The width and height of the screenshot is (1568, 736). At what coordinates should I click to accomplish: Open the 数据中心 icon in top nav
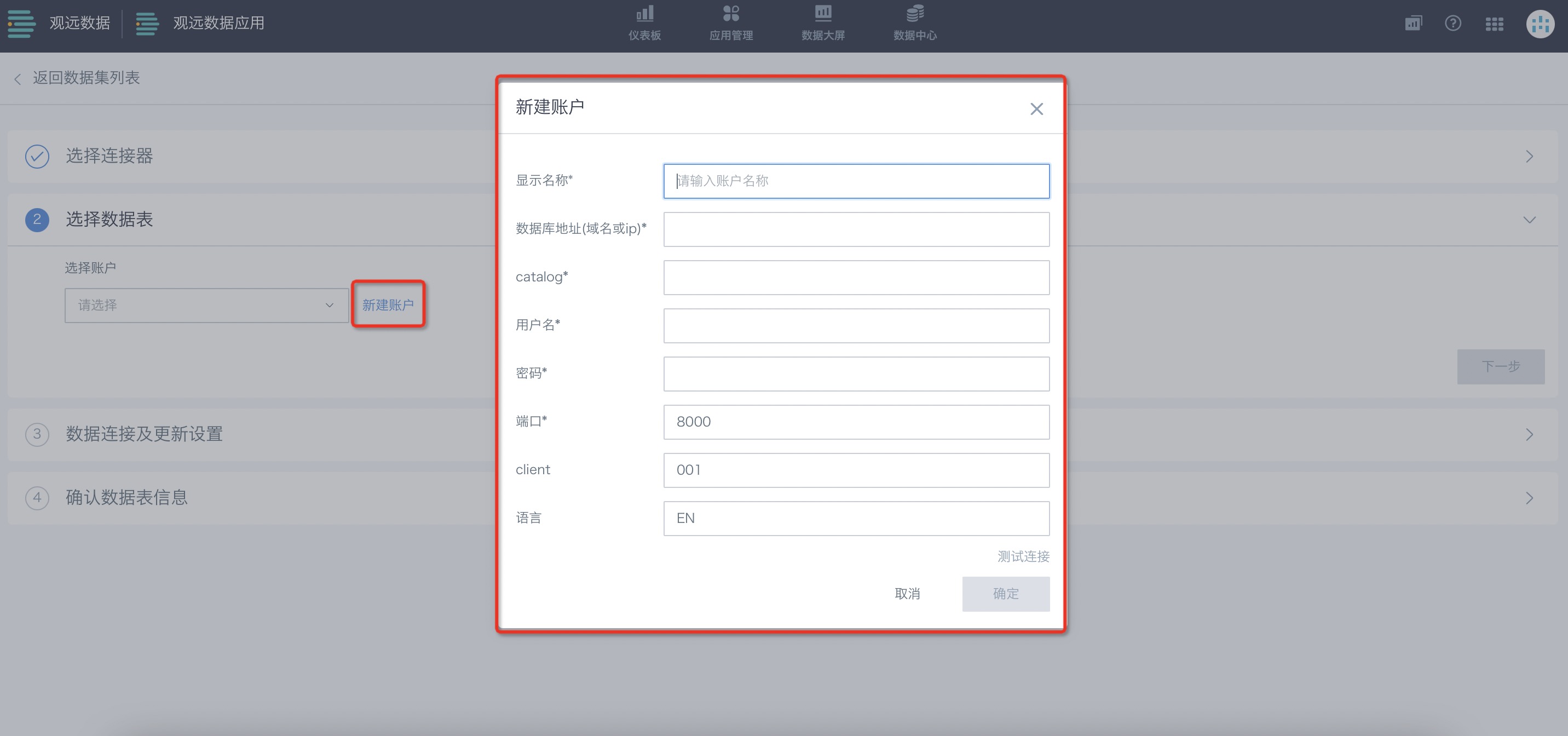(x=915, y=13)
